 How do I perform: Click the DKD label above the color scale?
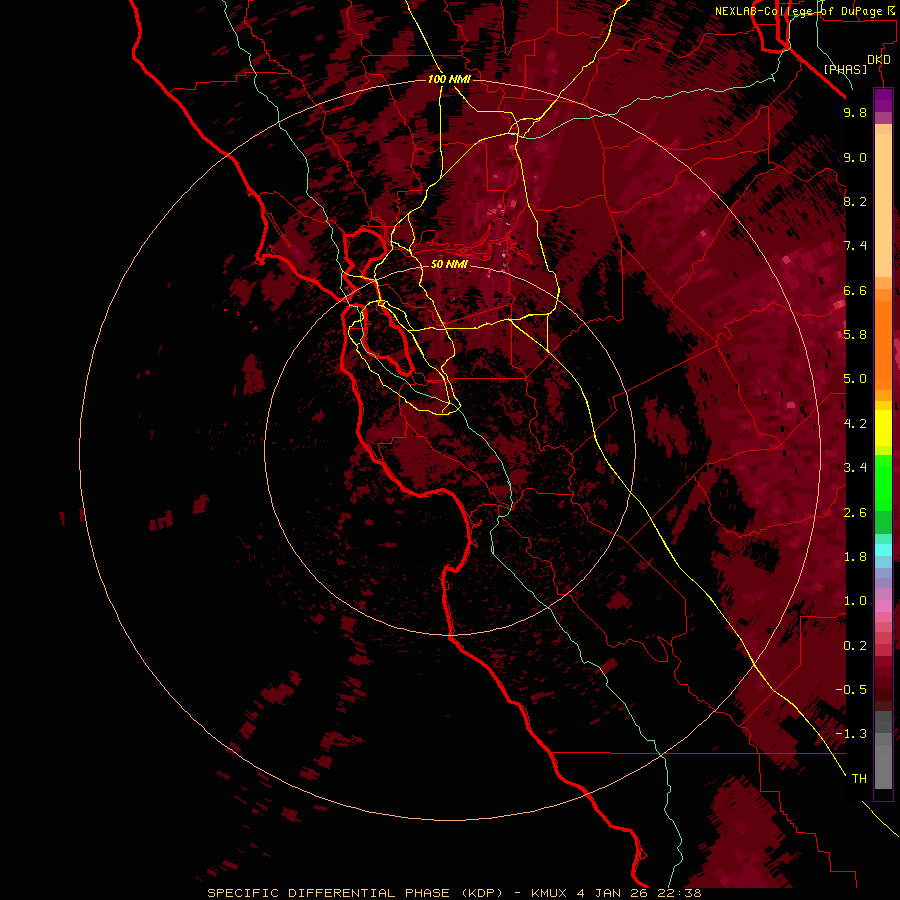(879, 60)
